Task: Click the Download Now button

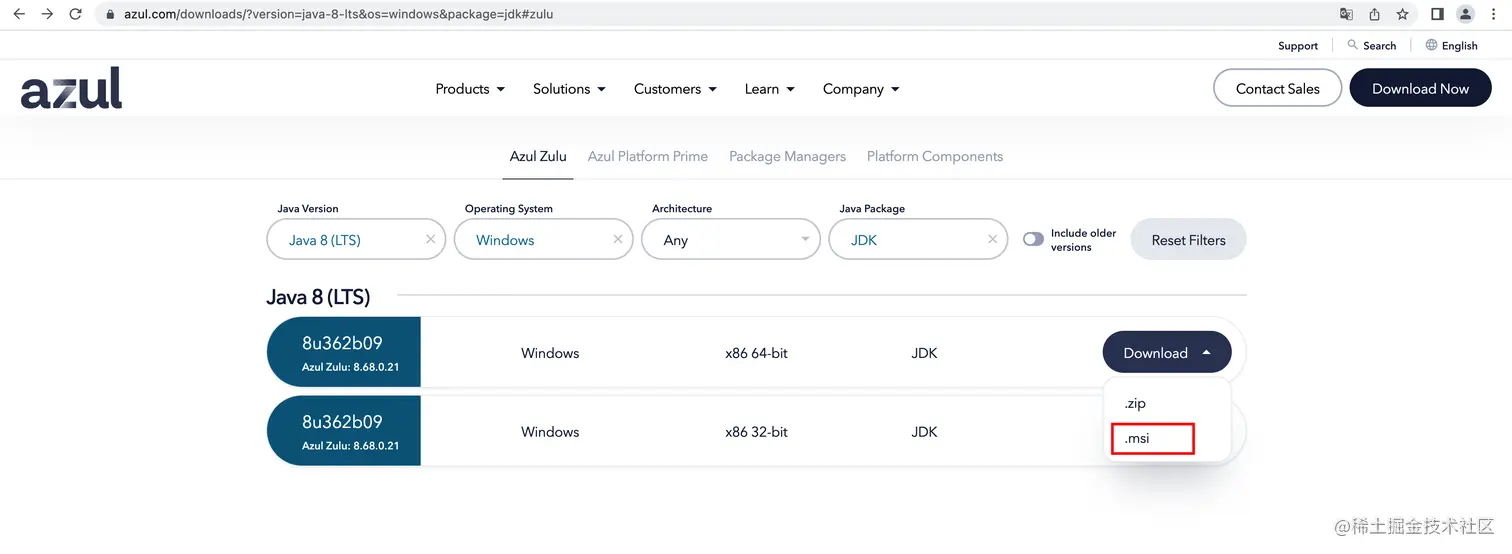Action: (1420, 88)
